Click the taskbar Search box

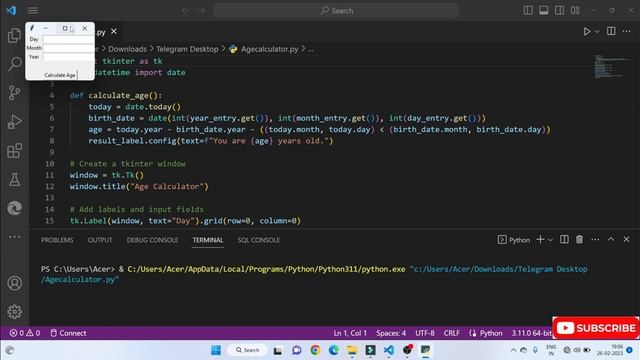click(x=248, y=350)
